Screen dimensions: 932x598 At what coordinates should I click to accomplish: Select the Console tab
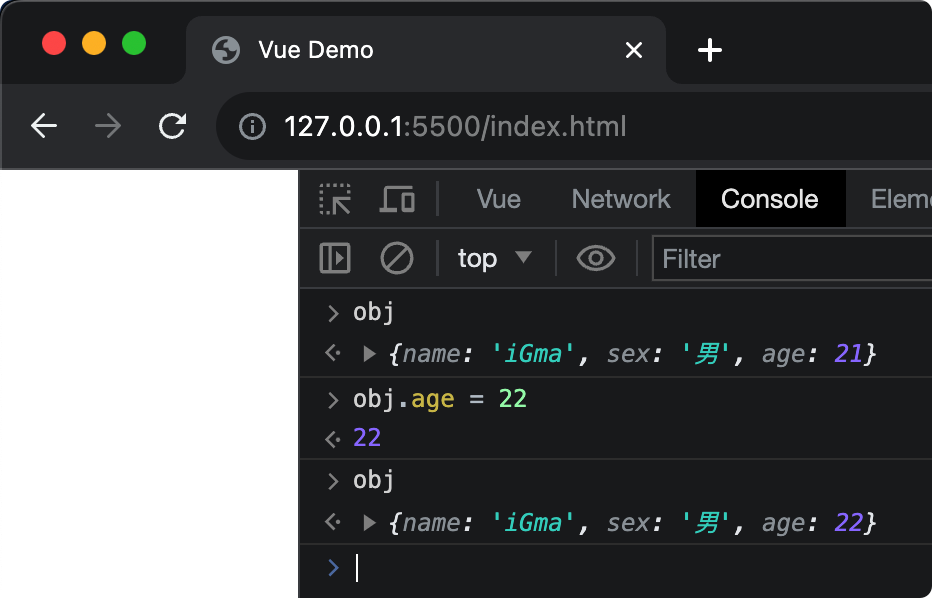point(769,199)
